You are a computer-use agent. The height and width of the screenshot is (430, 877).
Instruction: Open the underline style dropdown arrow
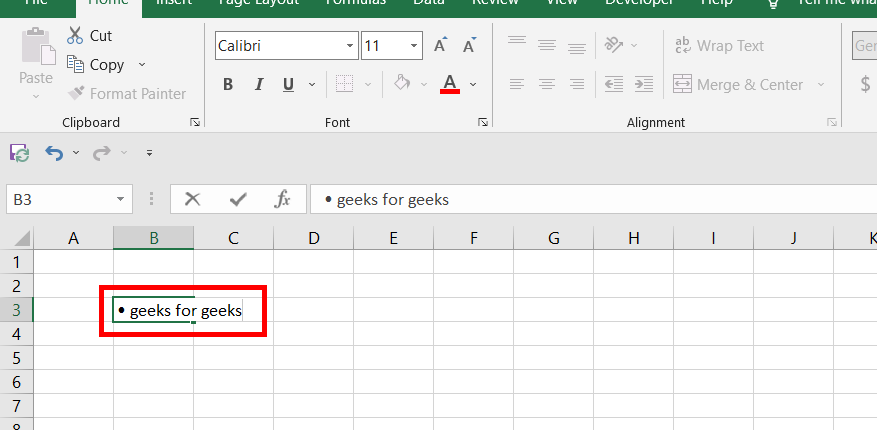312,84
